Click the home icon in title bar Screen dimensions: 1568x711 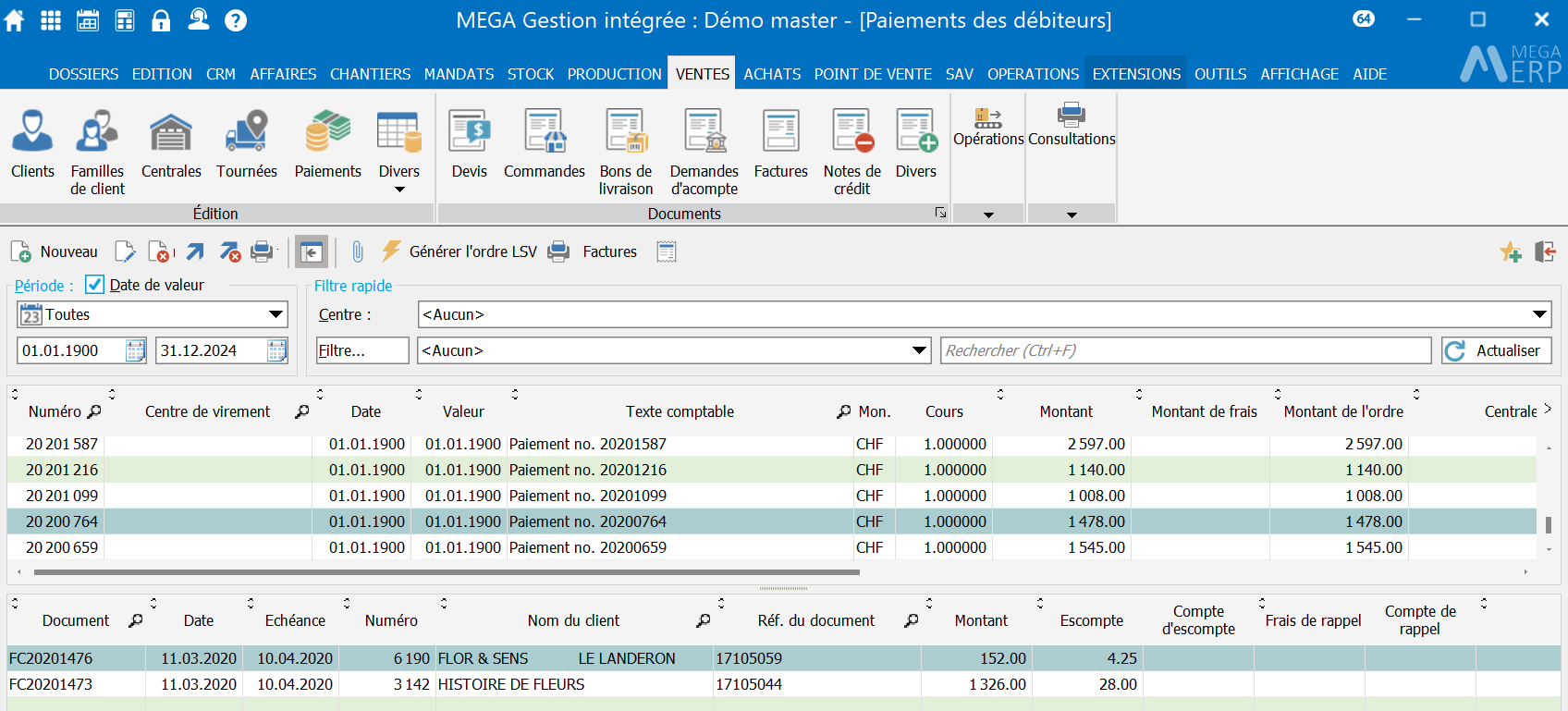point(14,19)
